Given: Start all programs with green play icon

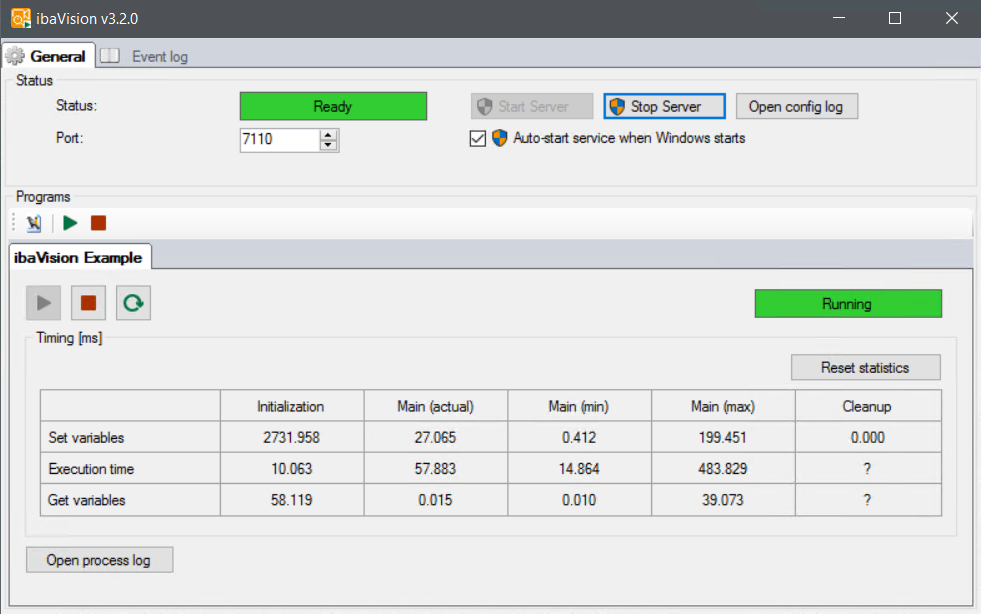Looking at the screenshot, I should coord(70,223).
